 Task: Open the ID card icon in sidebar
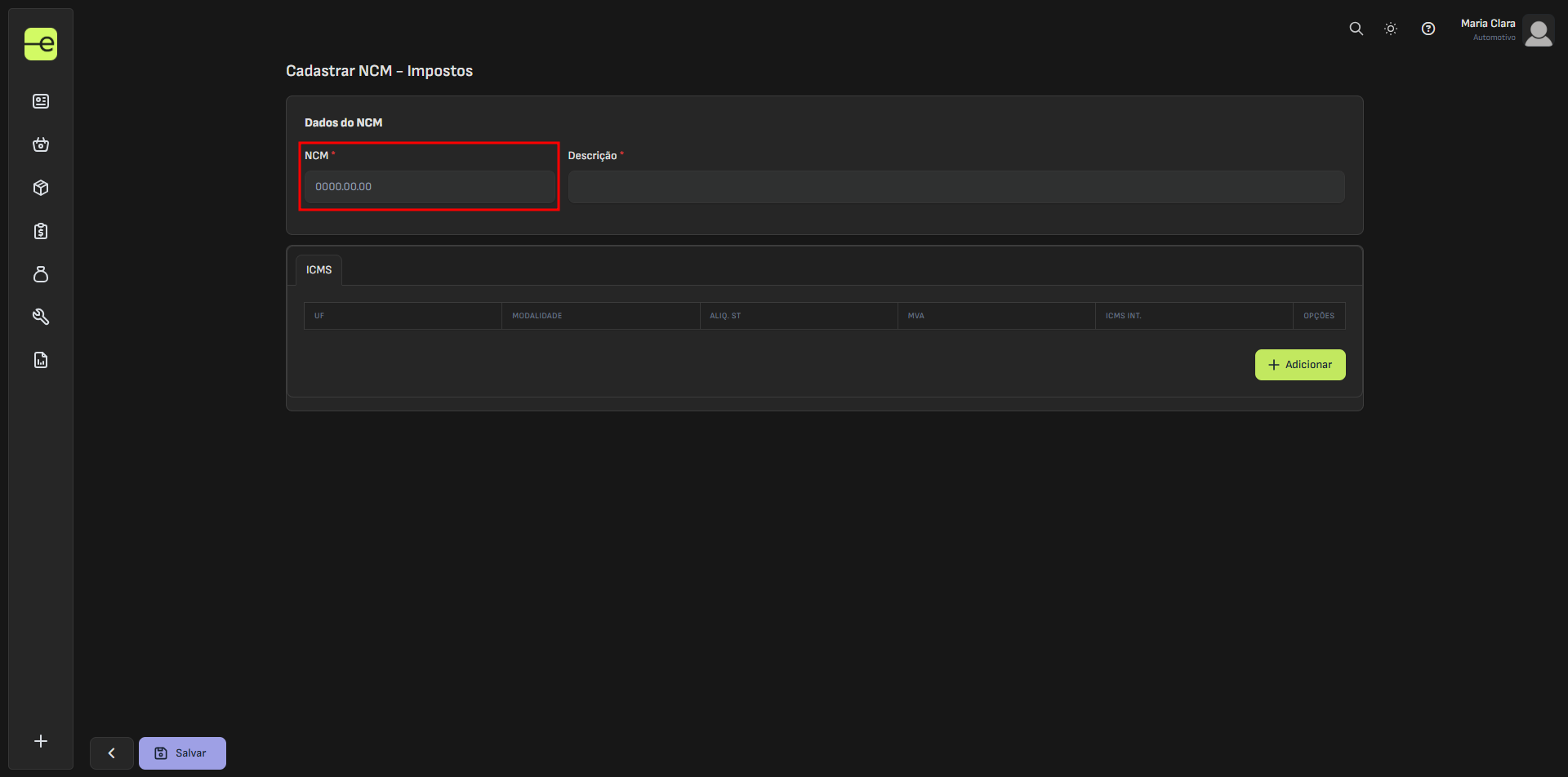41,101
